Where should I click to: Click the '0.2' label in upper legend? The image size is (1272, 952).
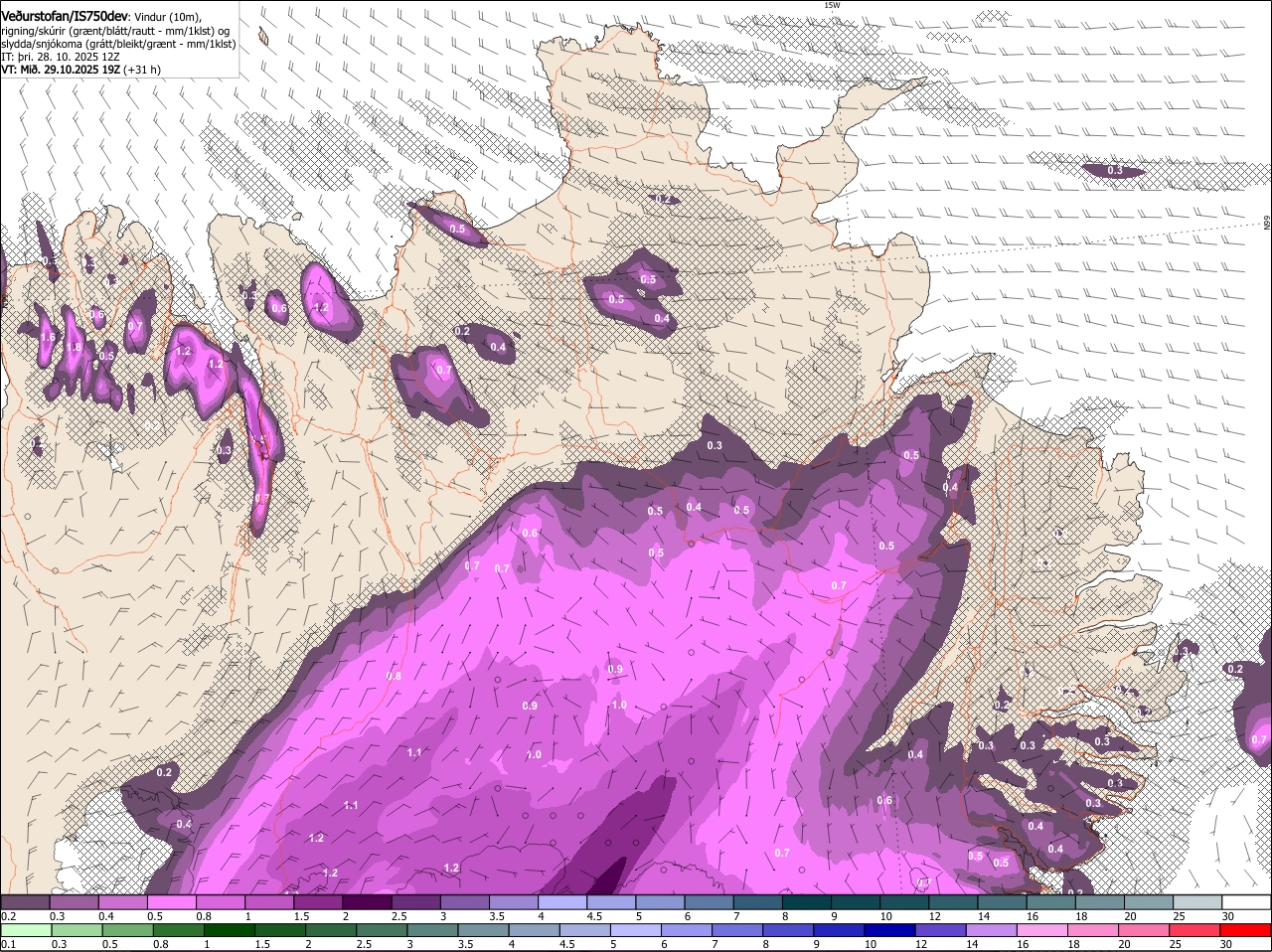8,916
